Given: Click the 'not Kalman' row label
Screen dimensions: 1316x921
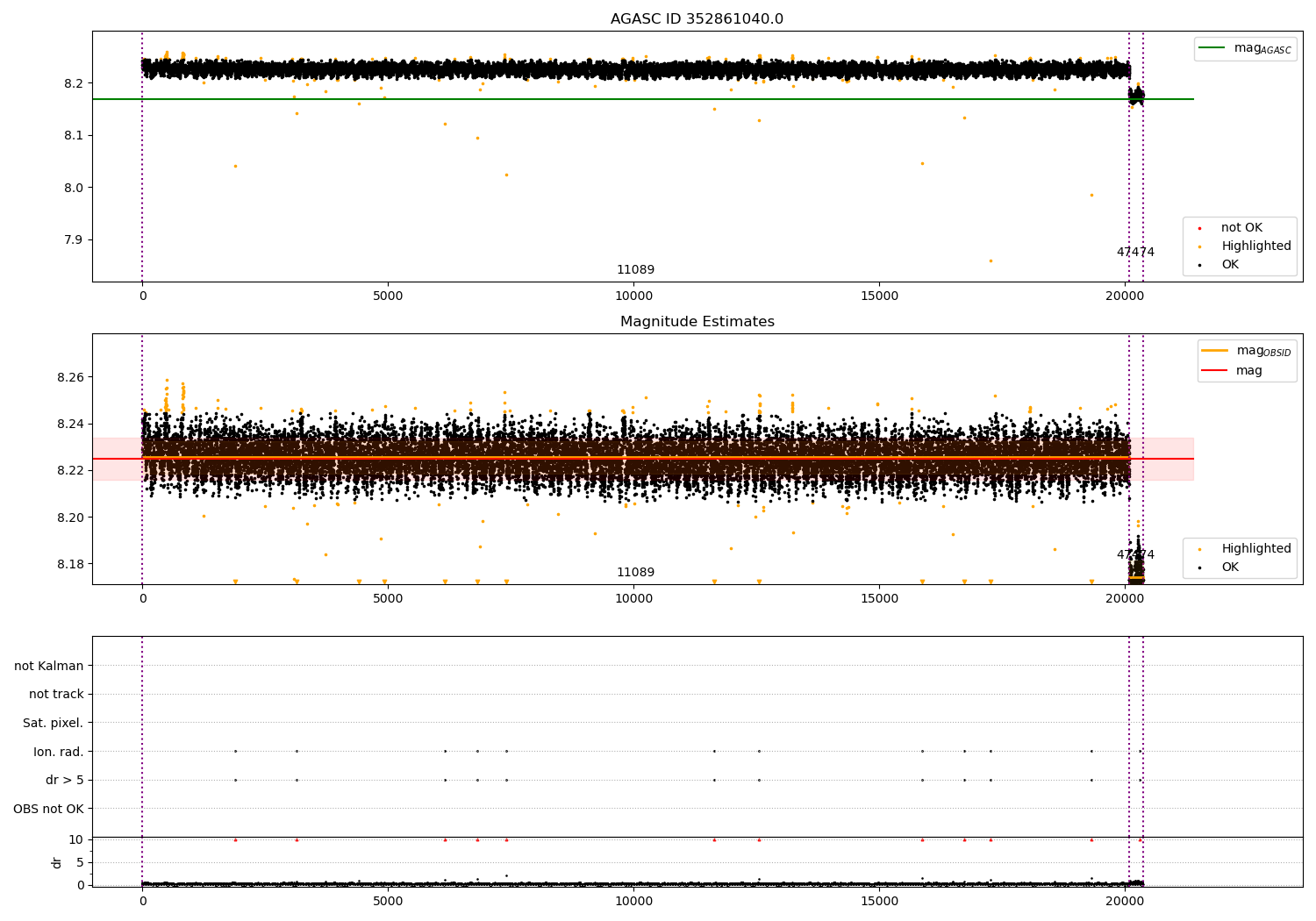Looking at the screenshot, I should point(49,666).
